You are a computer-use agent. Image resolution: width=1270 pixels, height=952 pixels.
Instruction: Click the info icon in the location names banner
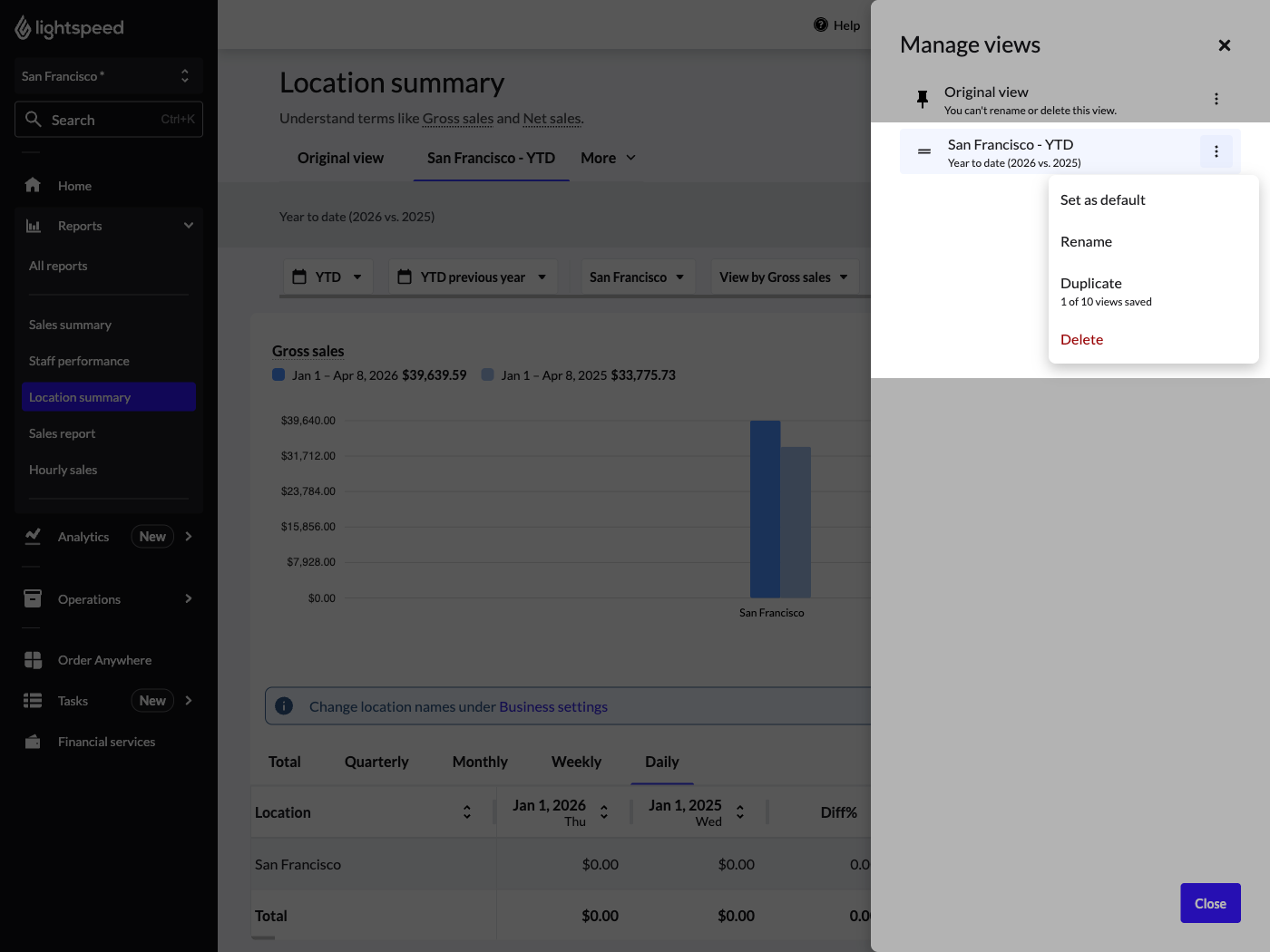click(x=284, y=705)
